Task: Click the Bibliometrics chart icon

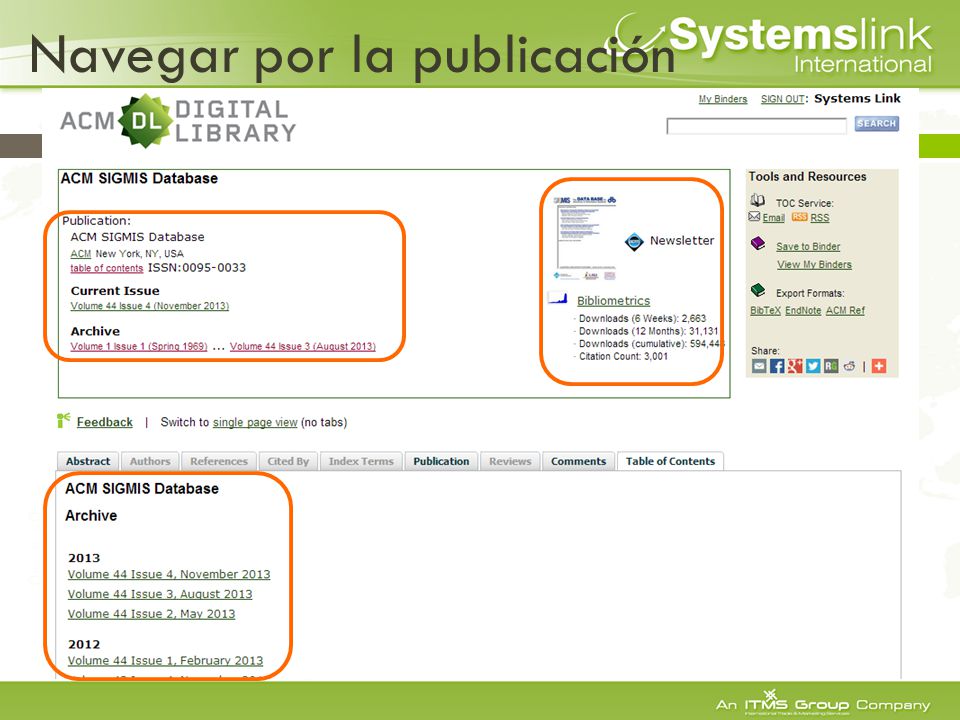Action: tap(558, 298)
